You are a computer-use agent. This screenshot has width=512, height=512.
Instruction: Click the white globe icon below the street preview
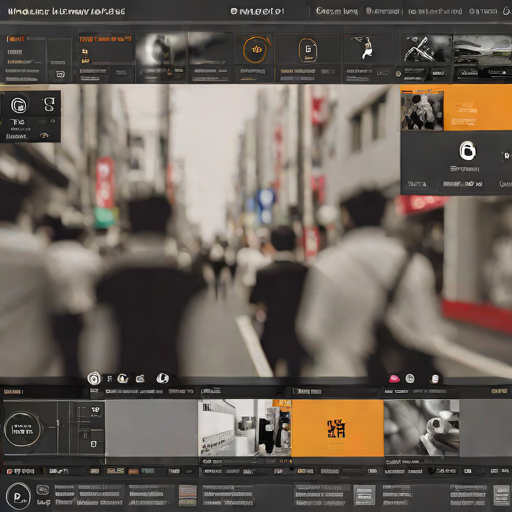pyautogui.click(x=163, y=378)
